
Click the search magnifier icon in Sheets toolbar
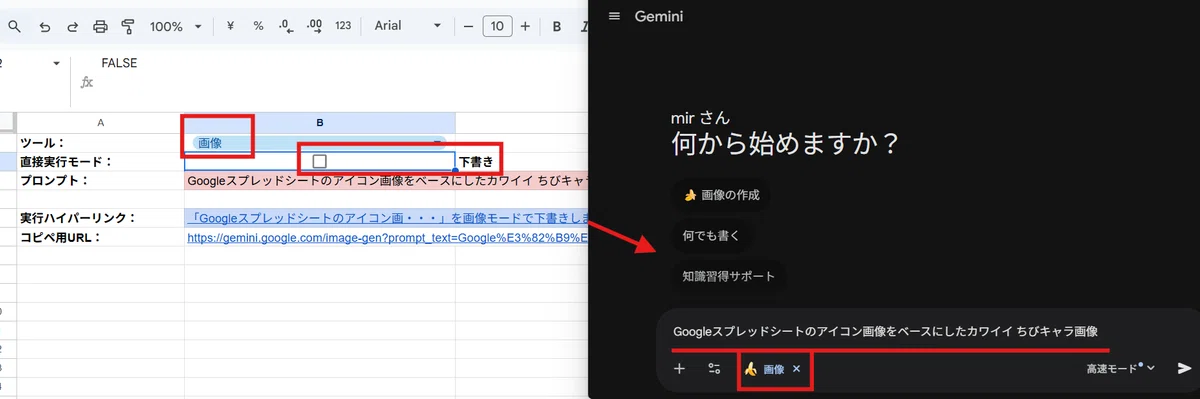tap(14, 26)
